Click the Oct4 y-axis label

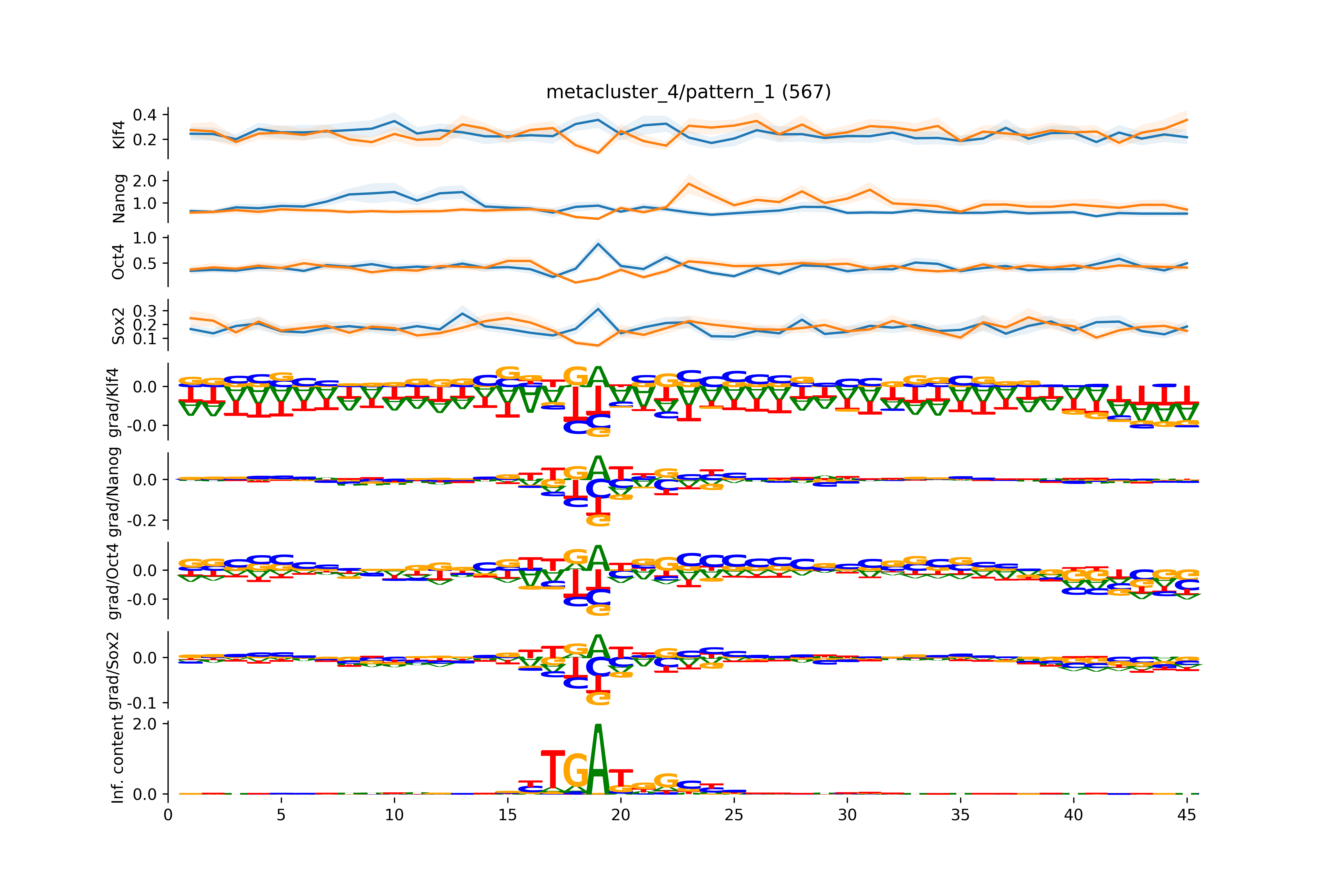pos(118,262)
